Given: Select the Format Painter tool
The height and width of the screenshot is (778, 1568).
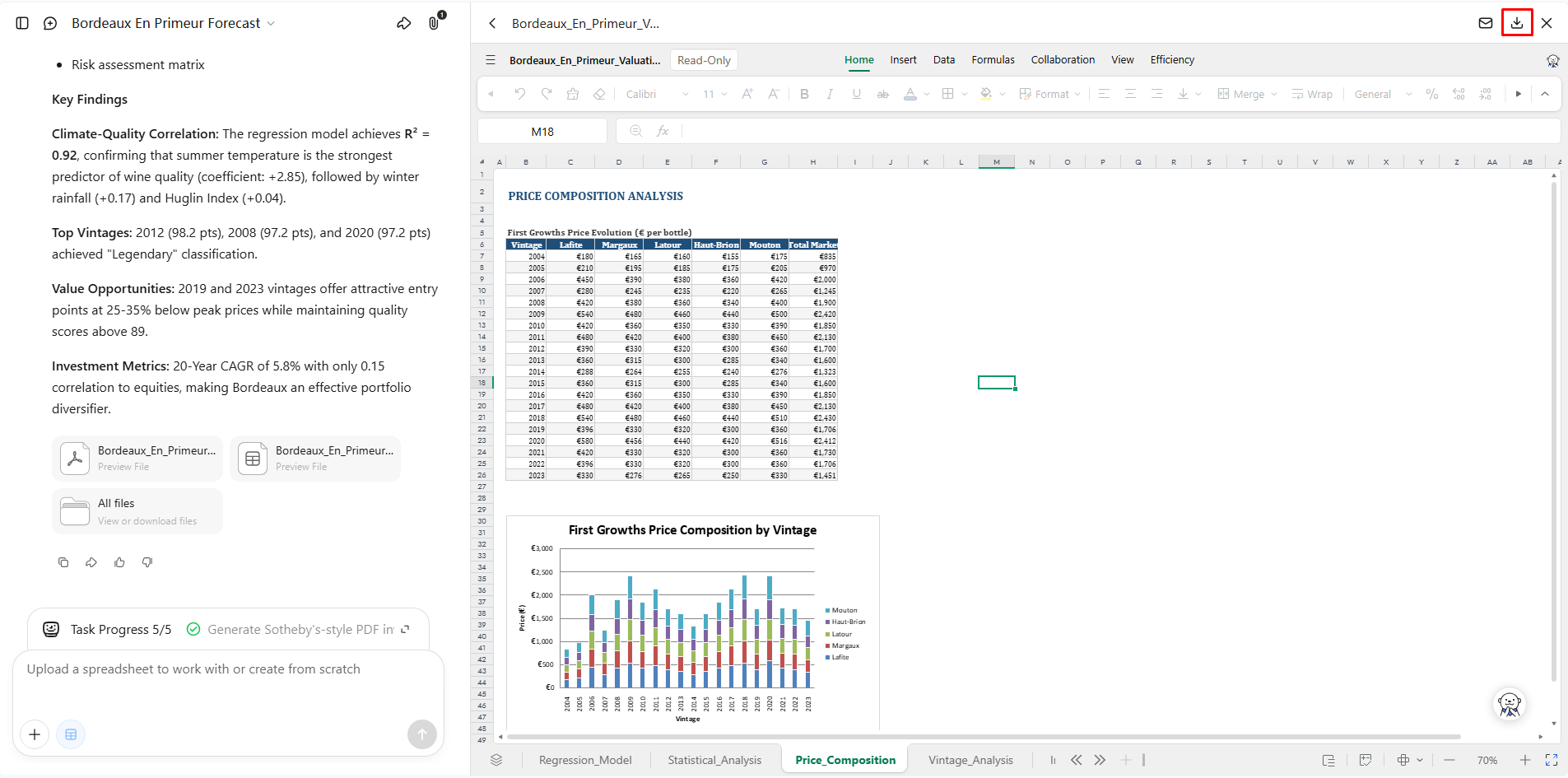Looking at the screenshot, I should click(573, 94).
